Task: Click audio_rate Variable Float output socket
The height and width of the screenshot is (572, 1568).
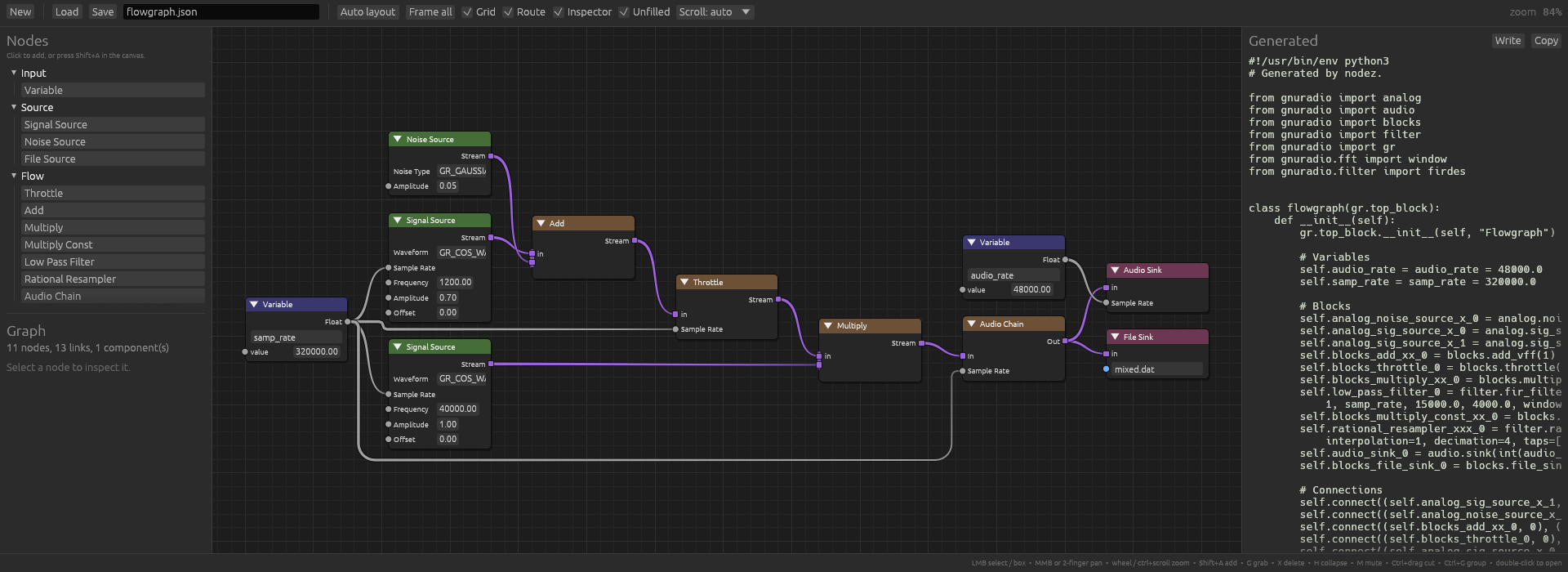Action: [1065, 260]
